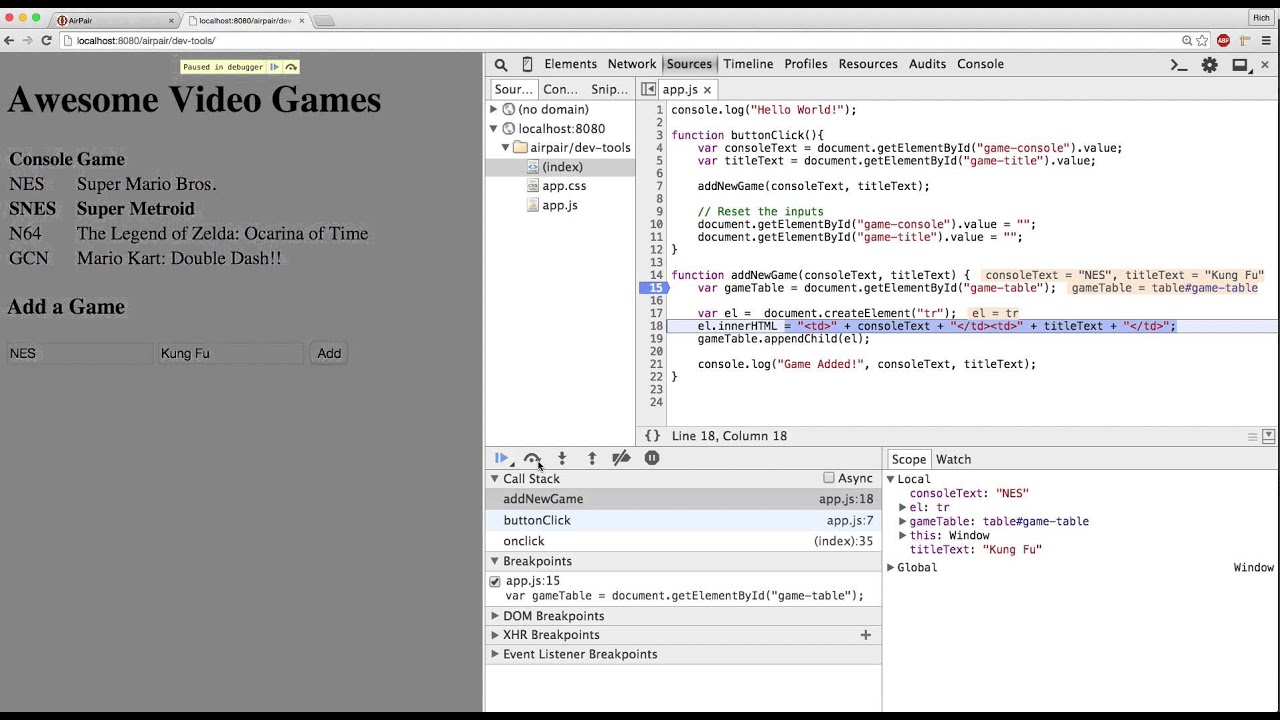Open the Adblock Plus extension icon
The height and width of the screenshot is (720, 1280).
(1223, 41)
